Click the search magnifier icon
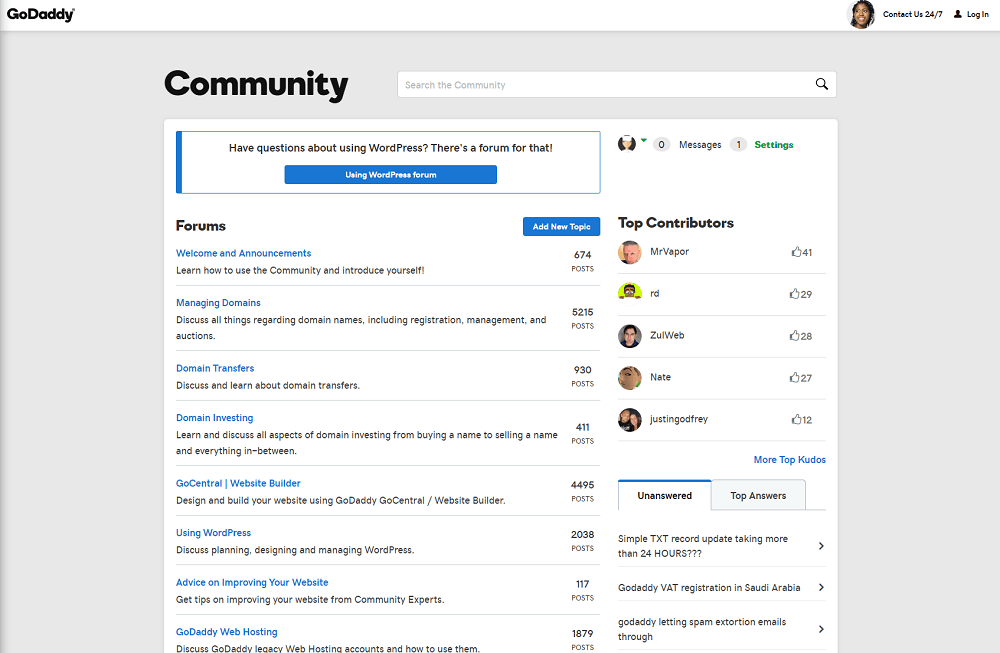Viewport: 1000px width, 653px height. (821, 84)
